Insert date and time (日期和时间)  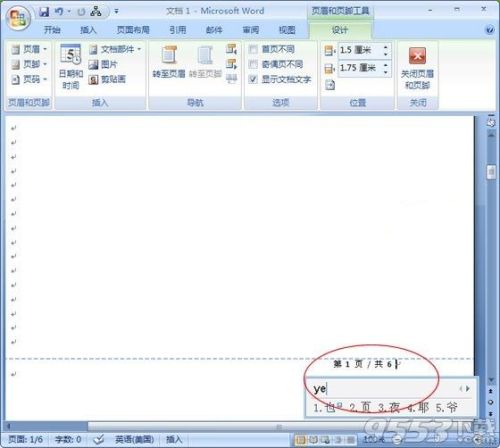point(70,66)
